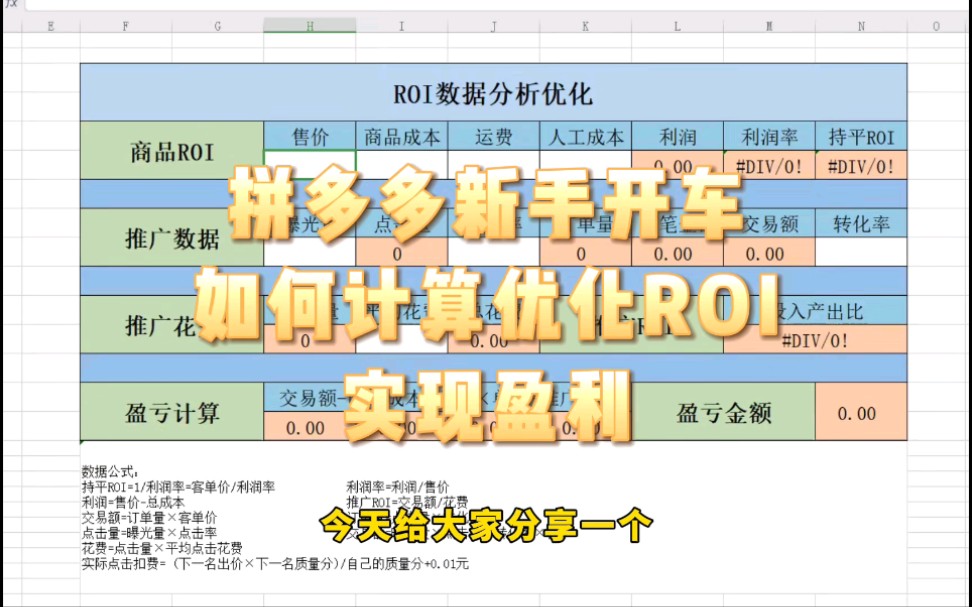Click the #DIV/0! cell under 投入产出比
Screen dimensions: 972x607
pyautogui.click(x=815, y=340)
